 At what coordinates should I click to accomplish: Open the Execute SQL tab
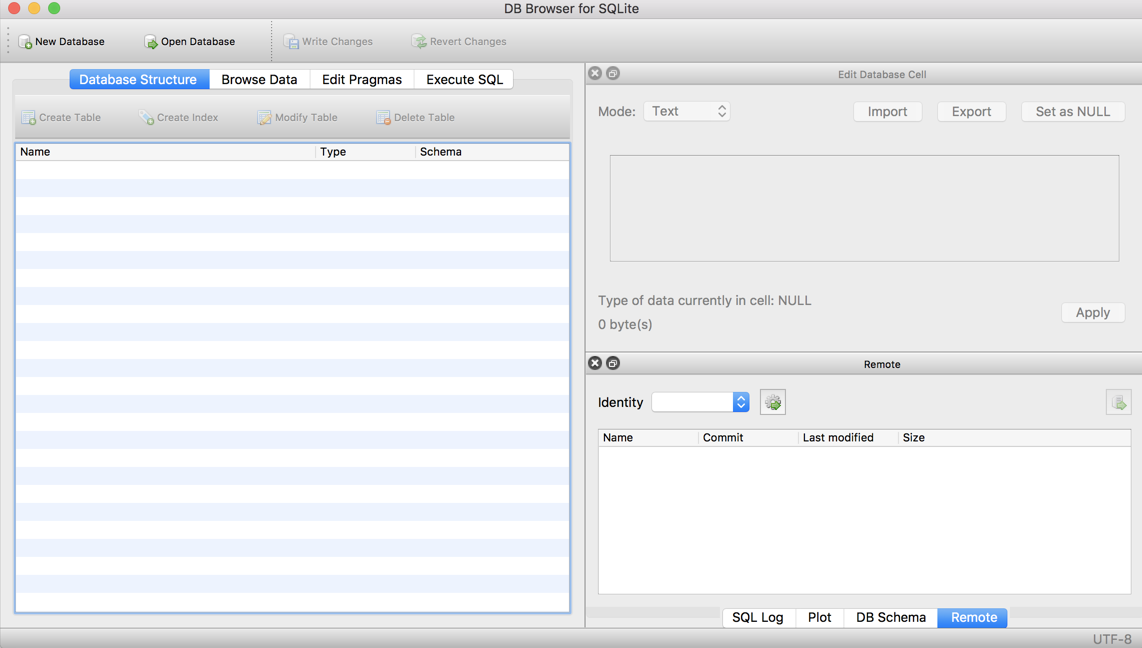click(463, 78)
